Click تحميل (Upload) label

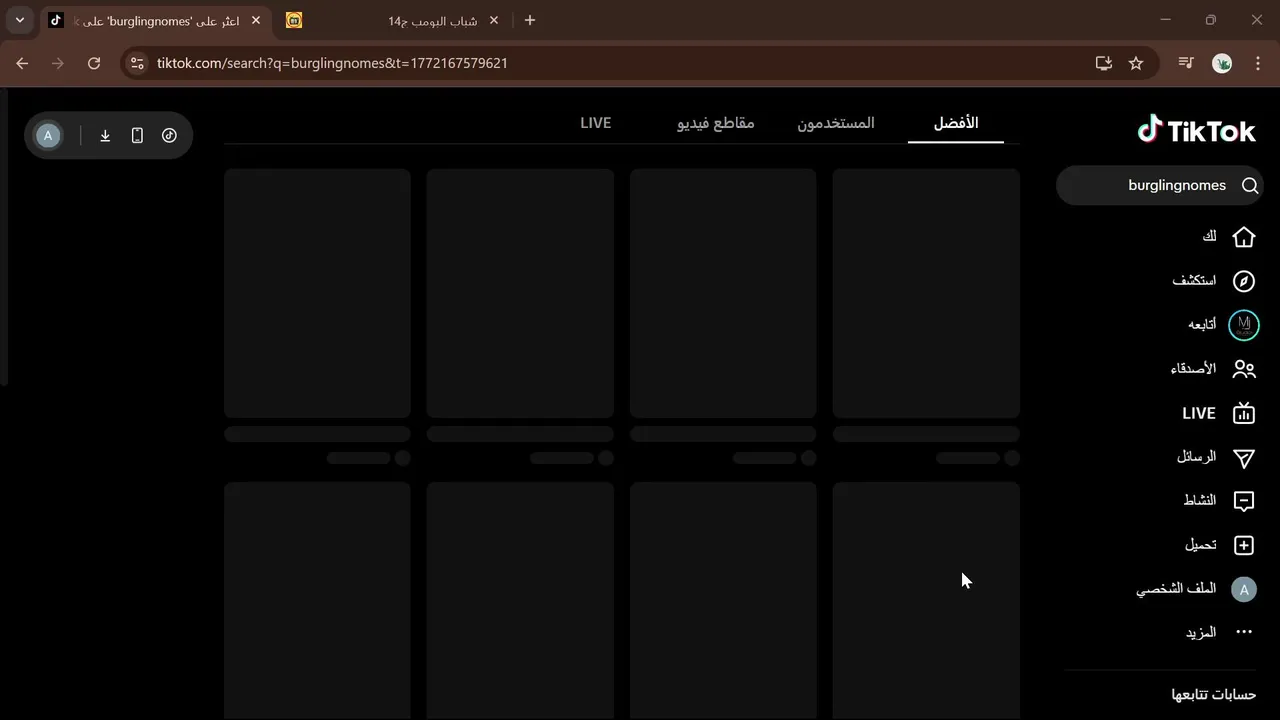click(1201, 545)
